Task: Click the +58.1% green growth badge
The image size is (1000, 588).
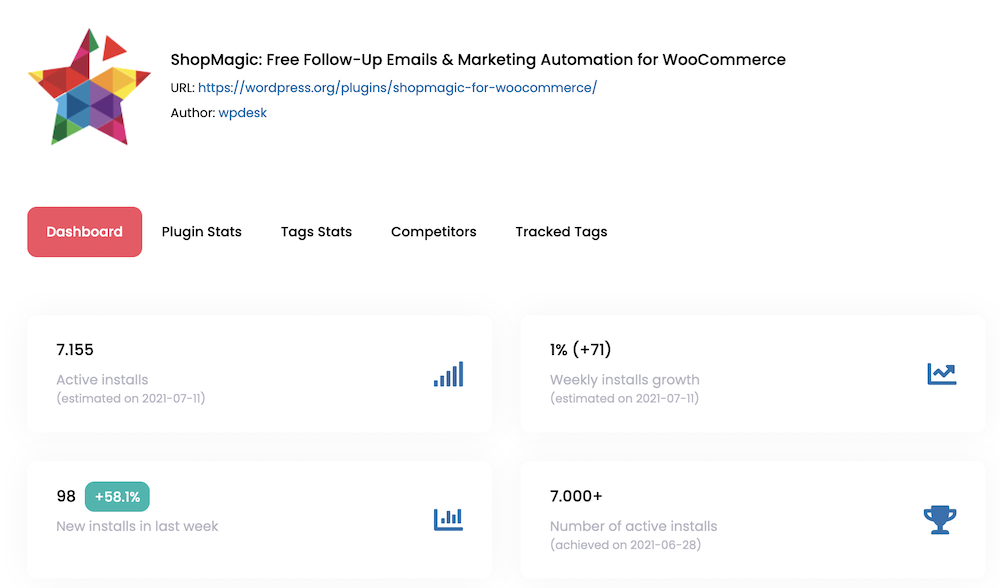Action: coord(117,497)
